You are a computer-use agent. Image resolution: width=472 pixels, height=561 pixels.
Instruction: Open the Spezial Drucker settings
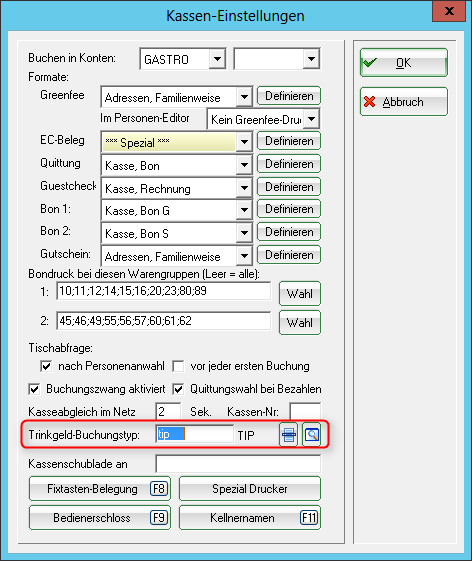pos(250,489)
